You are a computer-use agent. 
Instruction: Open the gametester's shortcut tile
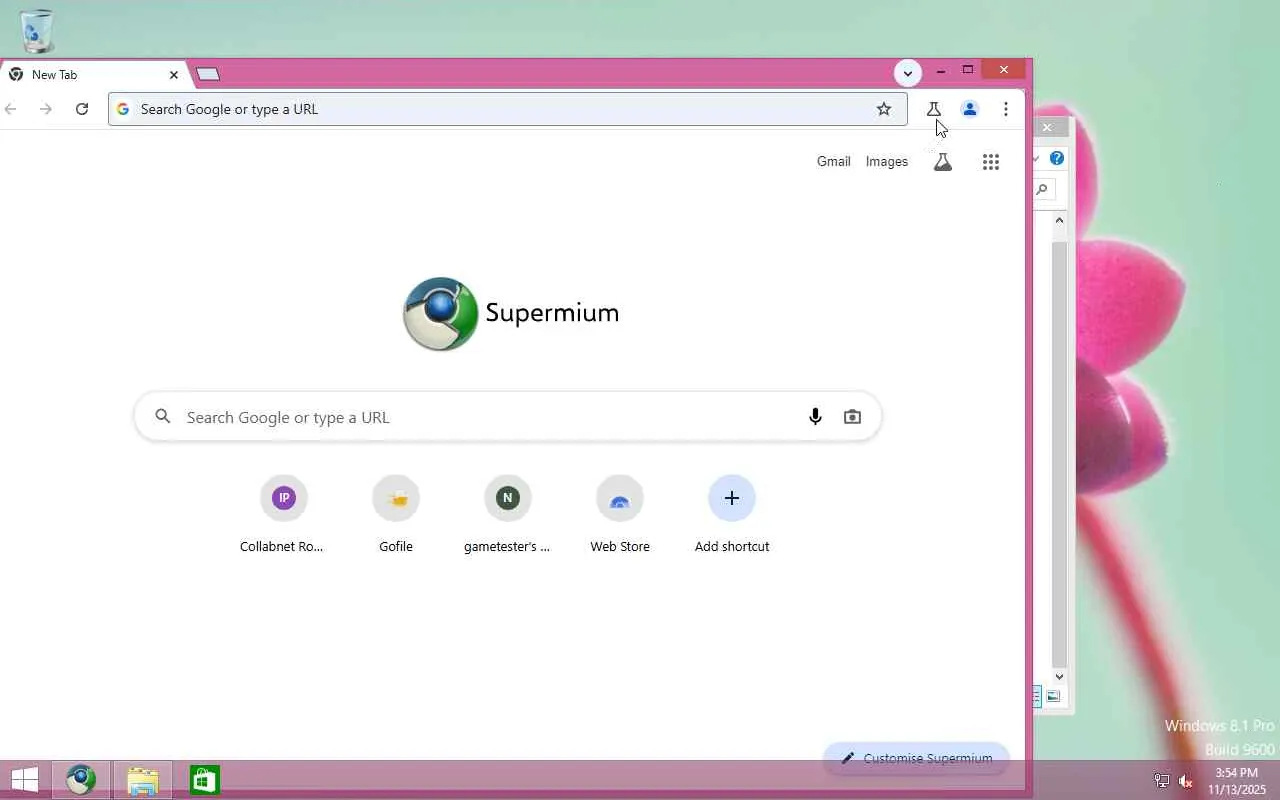pos(507,515)
